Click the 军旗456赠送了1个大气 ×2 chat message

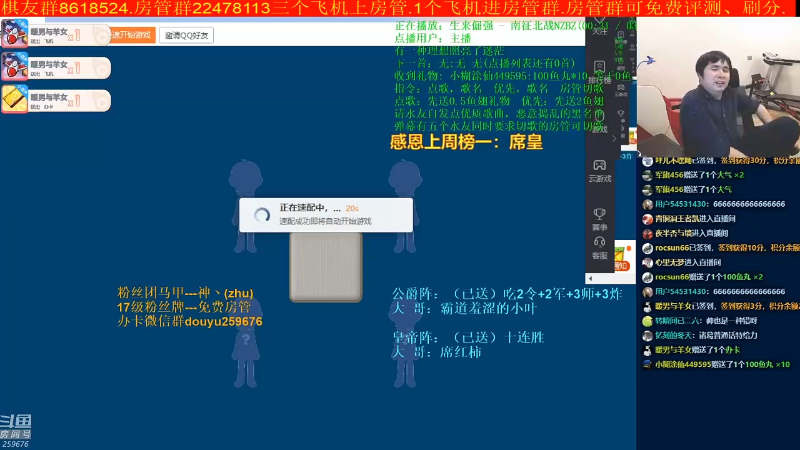point(699,175)
